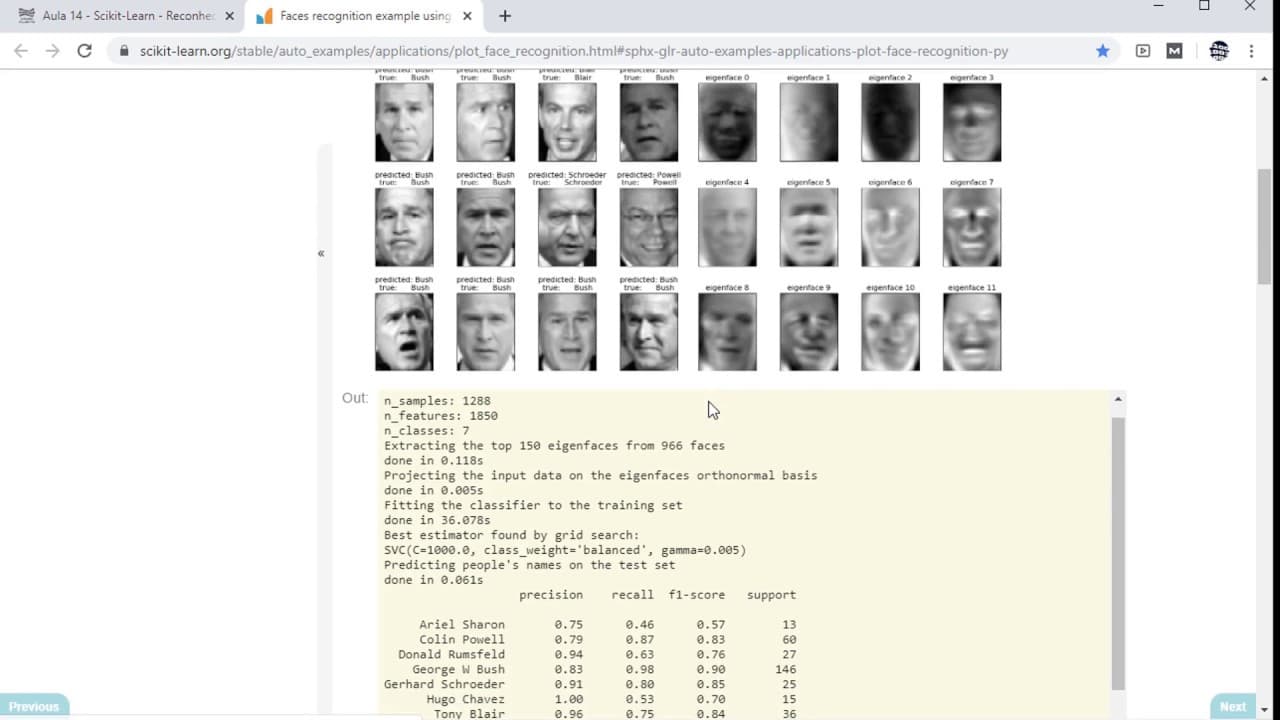Select the Faces recognition example tab
Image resolution: width=1280 pixels, height=720 pixels.
point(365,16)
